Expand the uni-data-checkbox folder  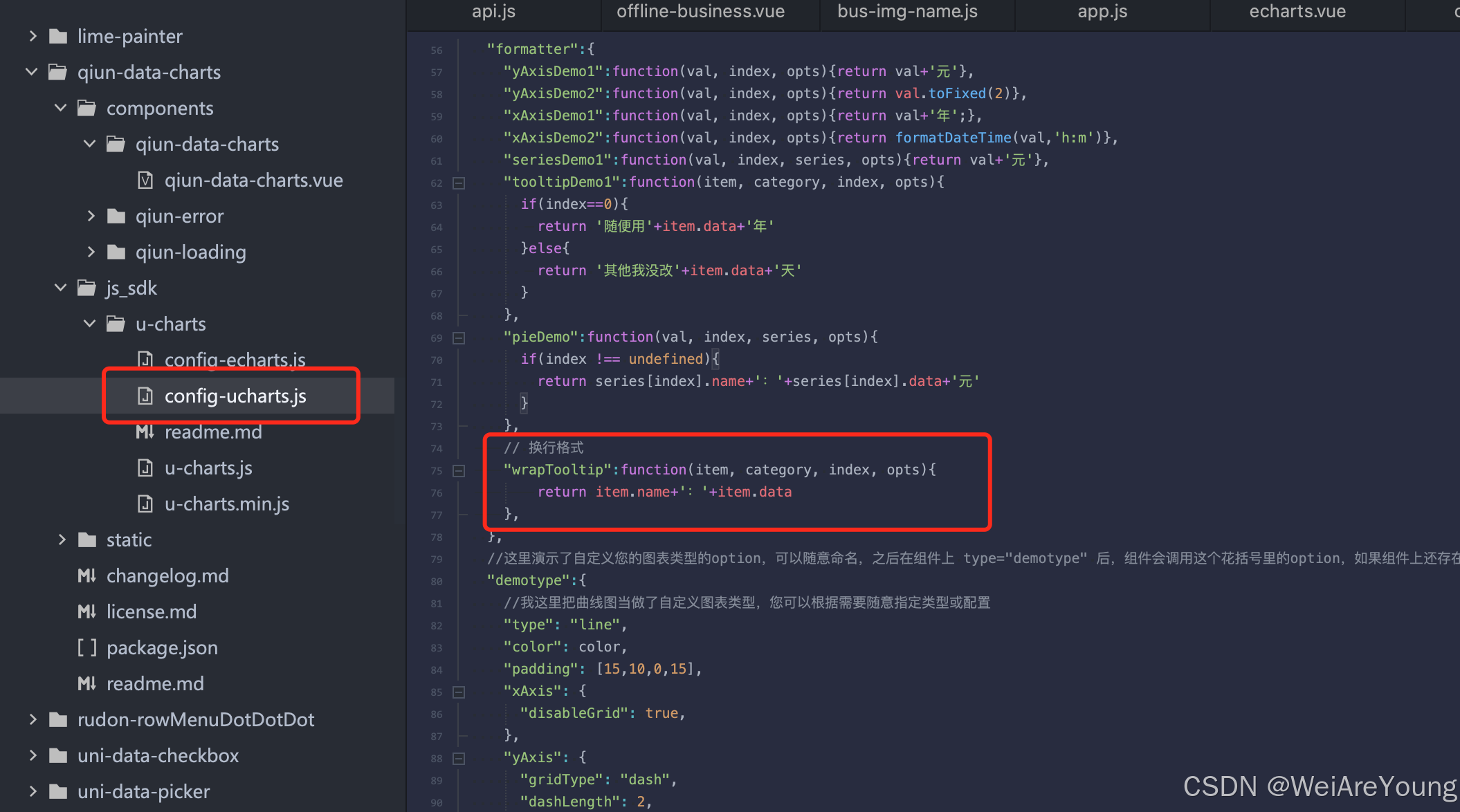point(33,755)
